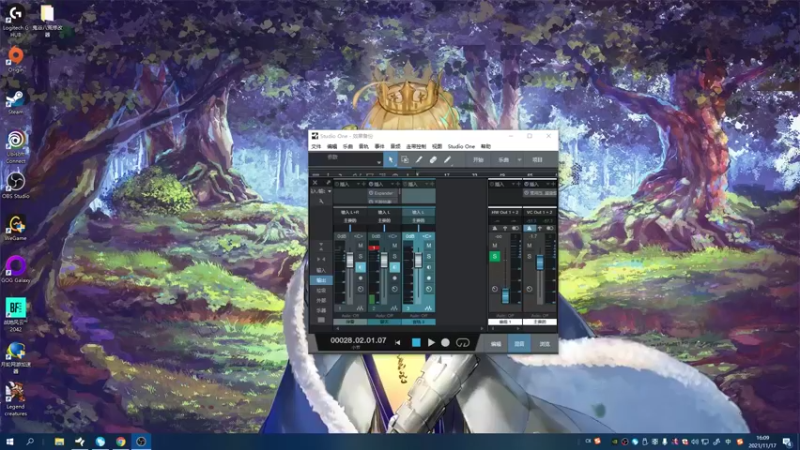Open the Help (帮助) menu

click(486, 146)
